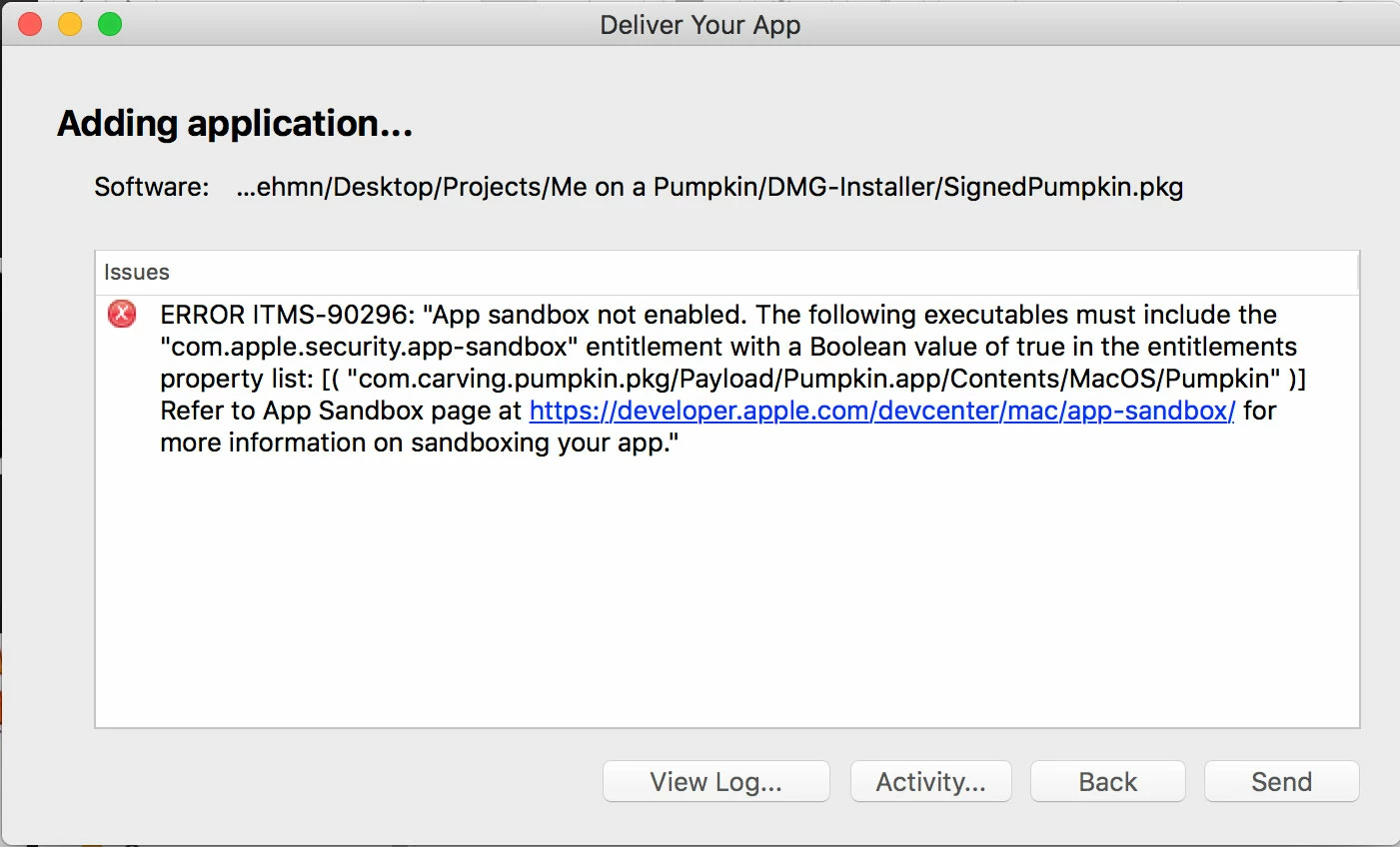Viewport: 1400px width, 847px height.
Task: Open the developer.apple.com app-sandbox link
Action: pyautogui.click(x=881, y=411)
